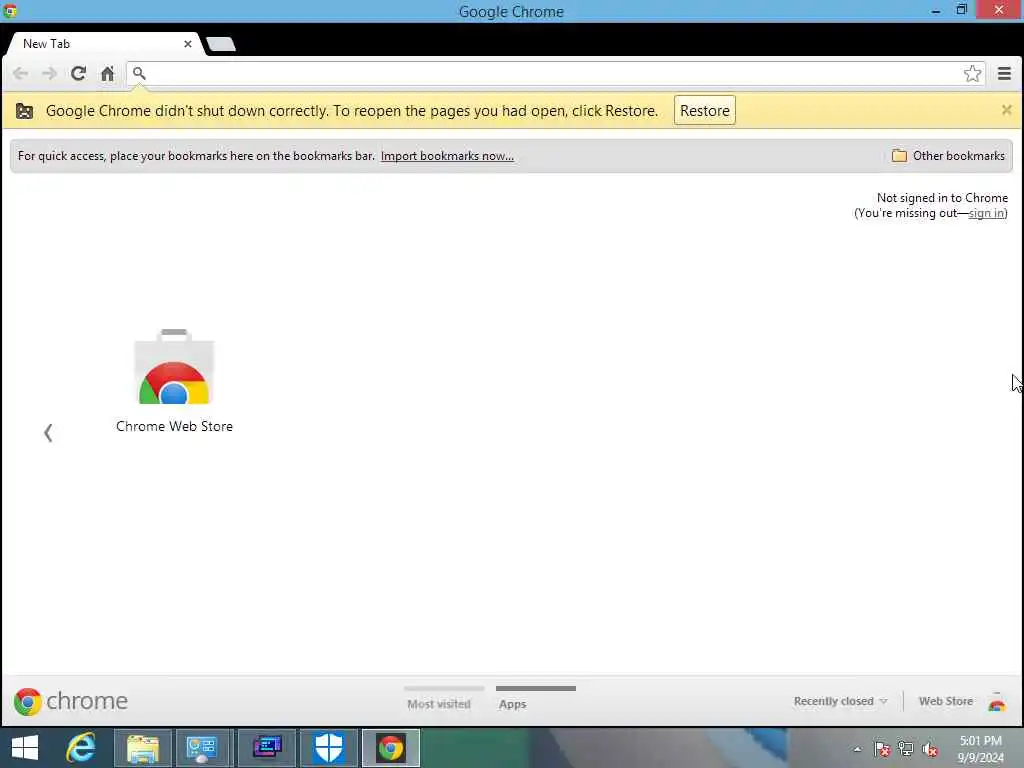The width and height of the screenshot is (1024, 768).
Task: Open the shield icon in taskbar
Action: pyautogui.click(x=328, y=748)
